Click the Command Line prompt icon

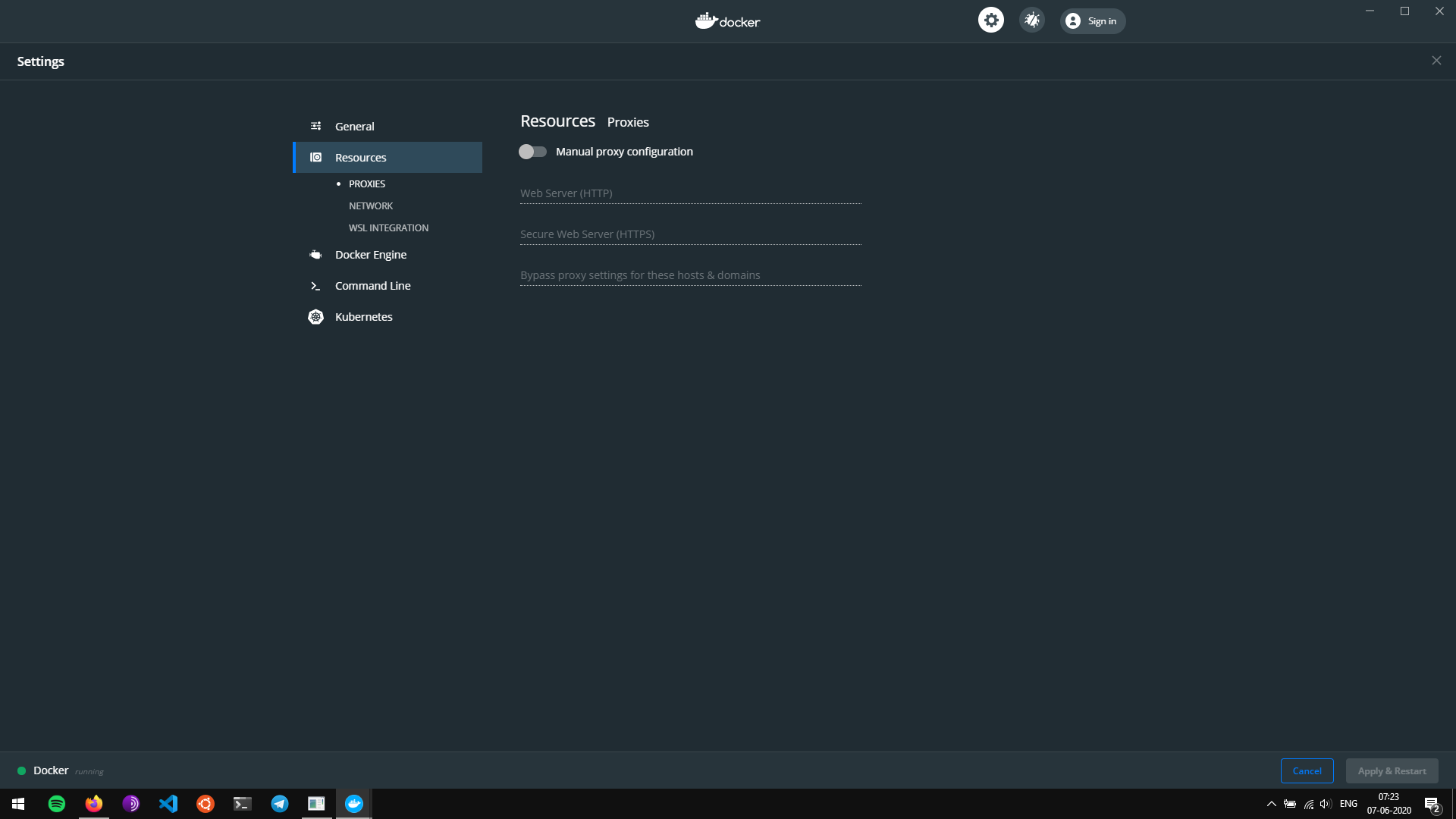click(x=315, y=286)
